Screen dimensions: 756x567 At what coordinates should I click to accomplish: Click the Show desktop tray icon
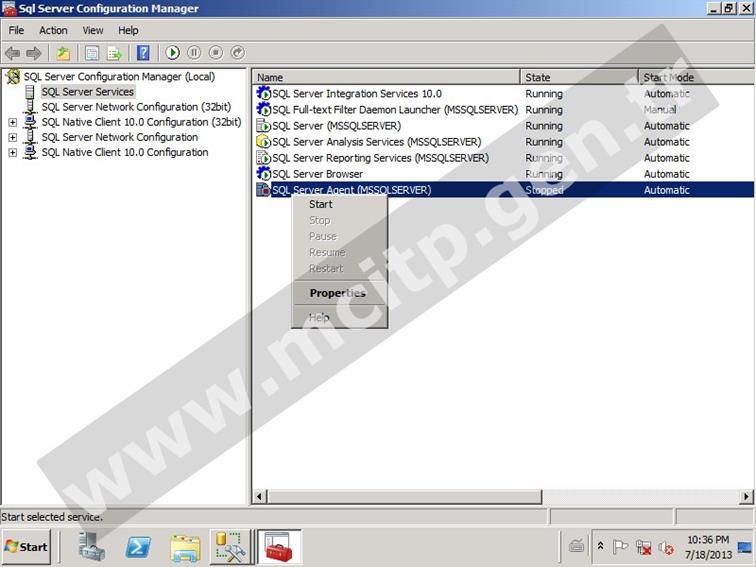pos(745,547)
